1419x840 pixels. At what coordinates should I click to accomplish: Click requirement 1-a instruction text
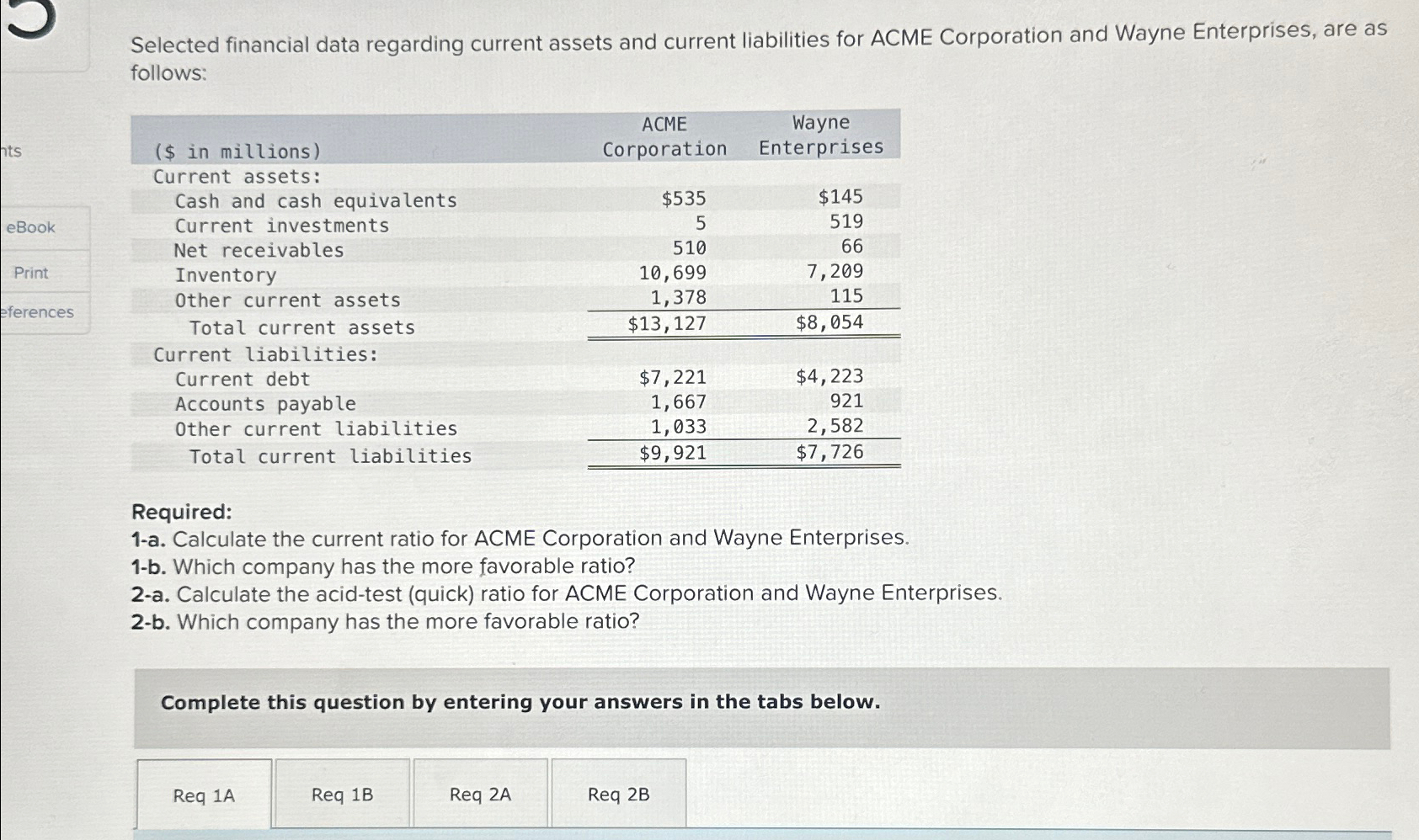coord(520,539)
